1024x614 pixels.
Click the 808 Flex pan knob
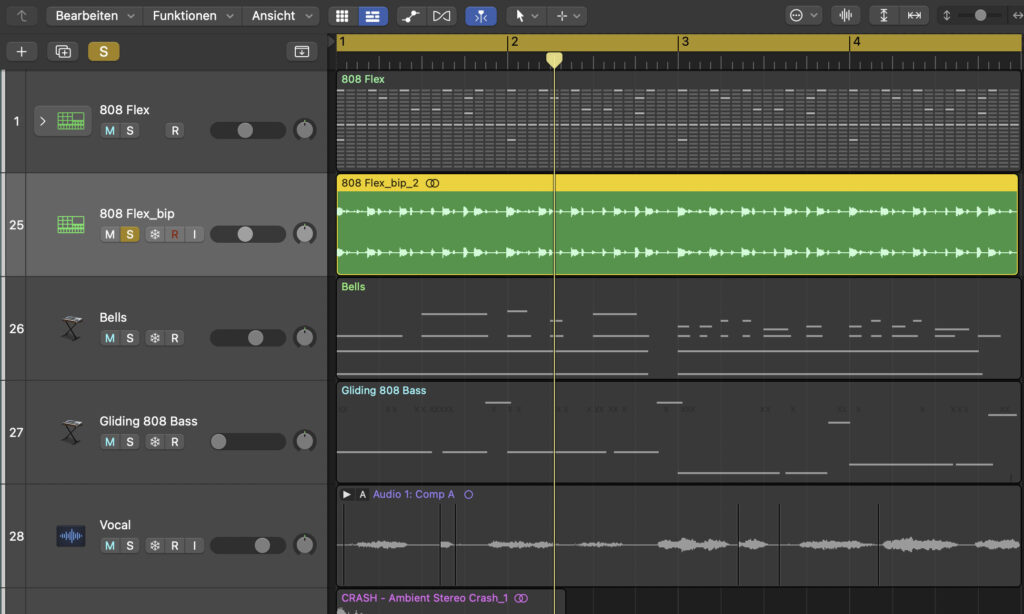pos(305,129)
